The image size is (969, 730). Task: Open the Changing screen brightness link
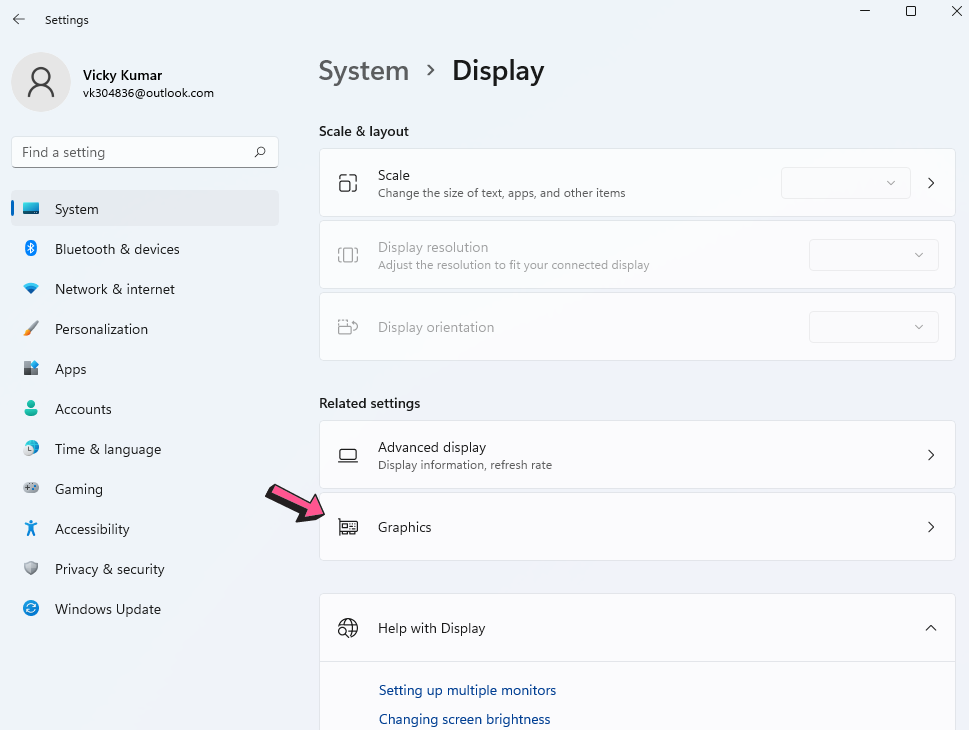click(x=464, y=719)
